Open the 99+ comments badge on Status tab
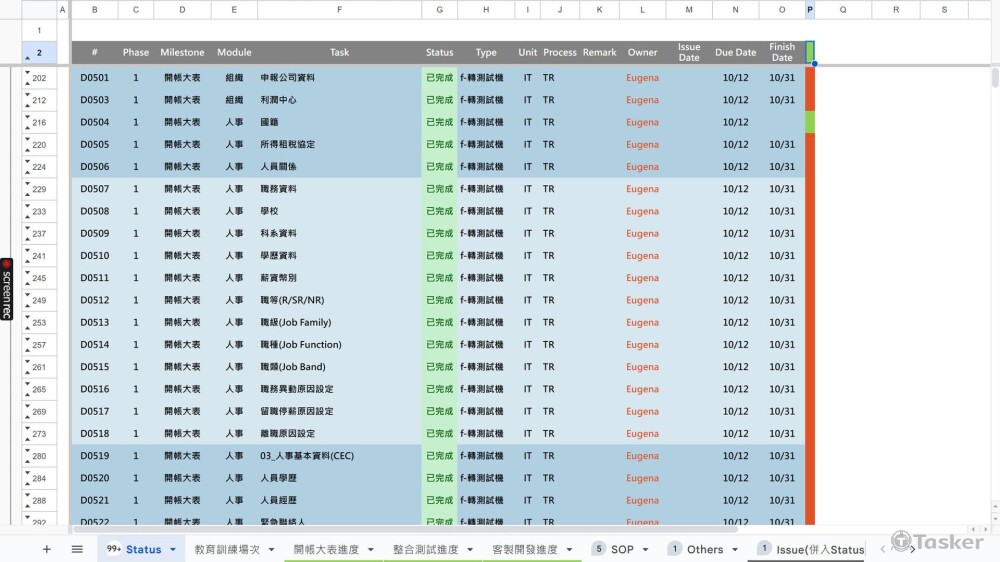 pyautogui.click(x=114, y=549)
